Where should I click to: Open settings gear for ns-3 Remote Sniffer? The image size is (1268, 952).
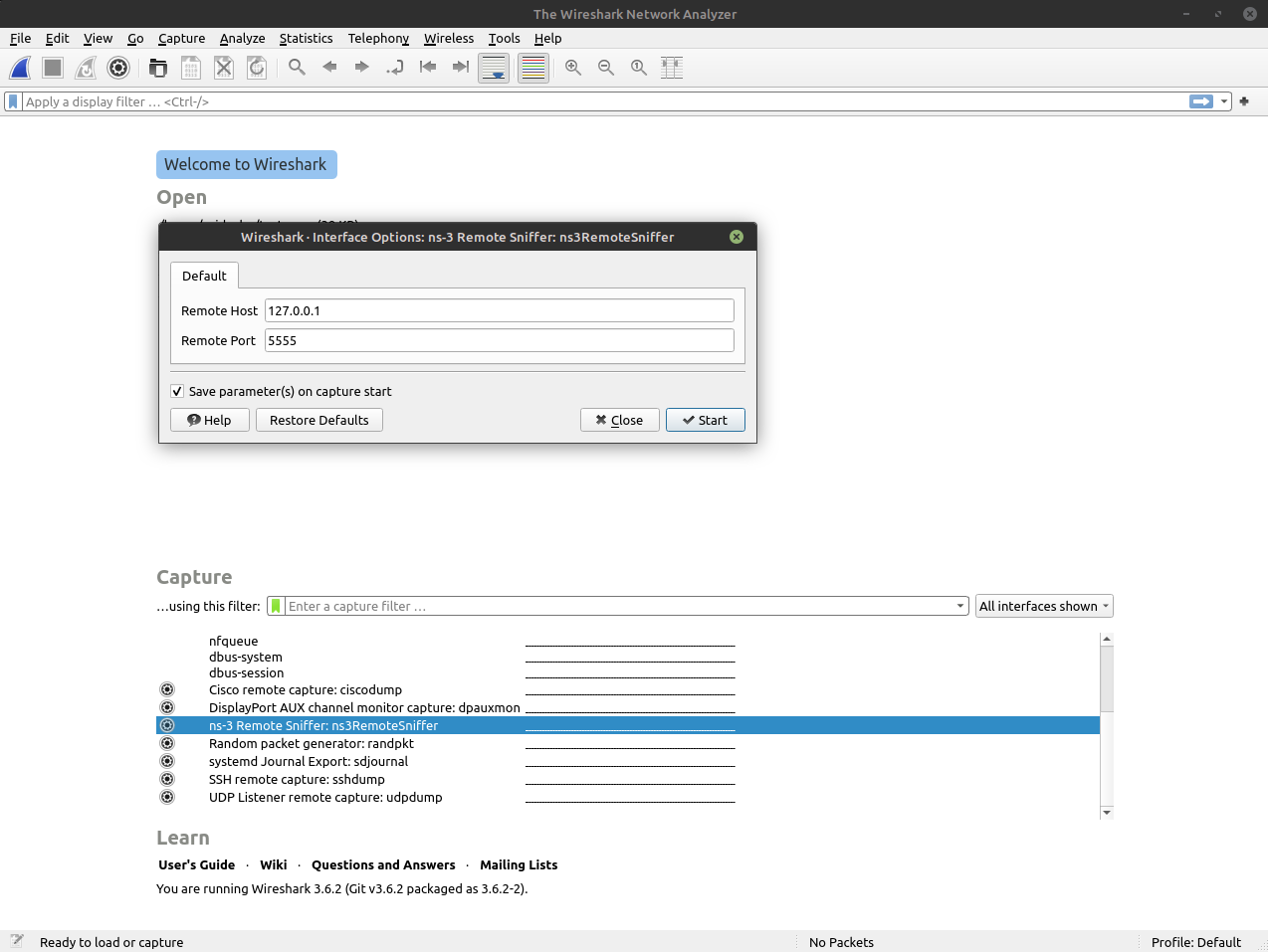tap(167, 725)
